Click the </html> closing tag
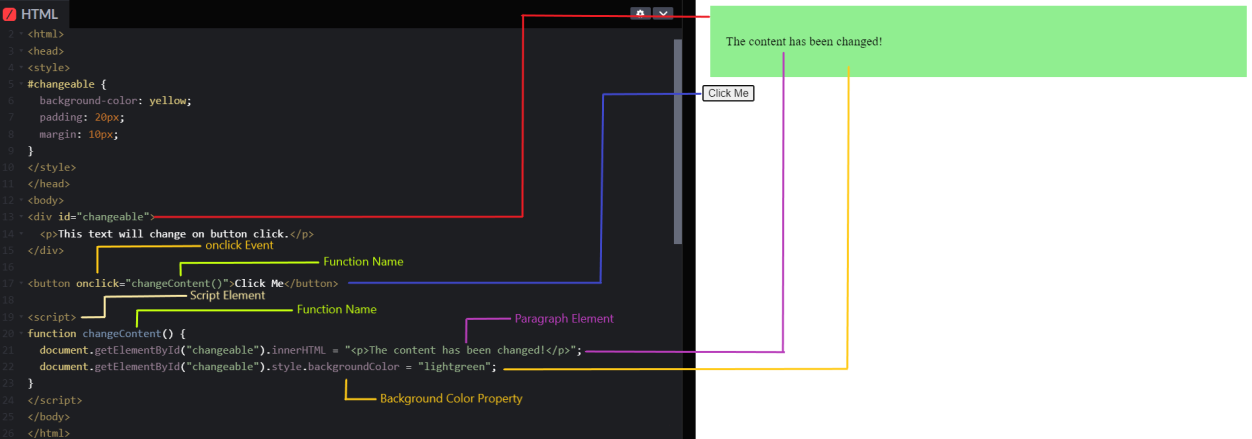1252x439 pixels. coord(49,433)
